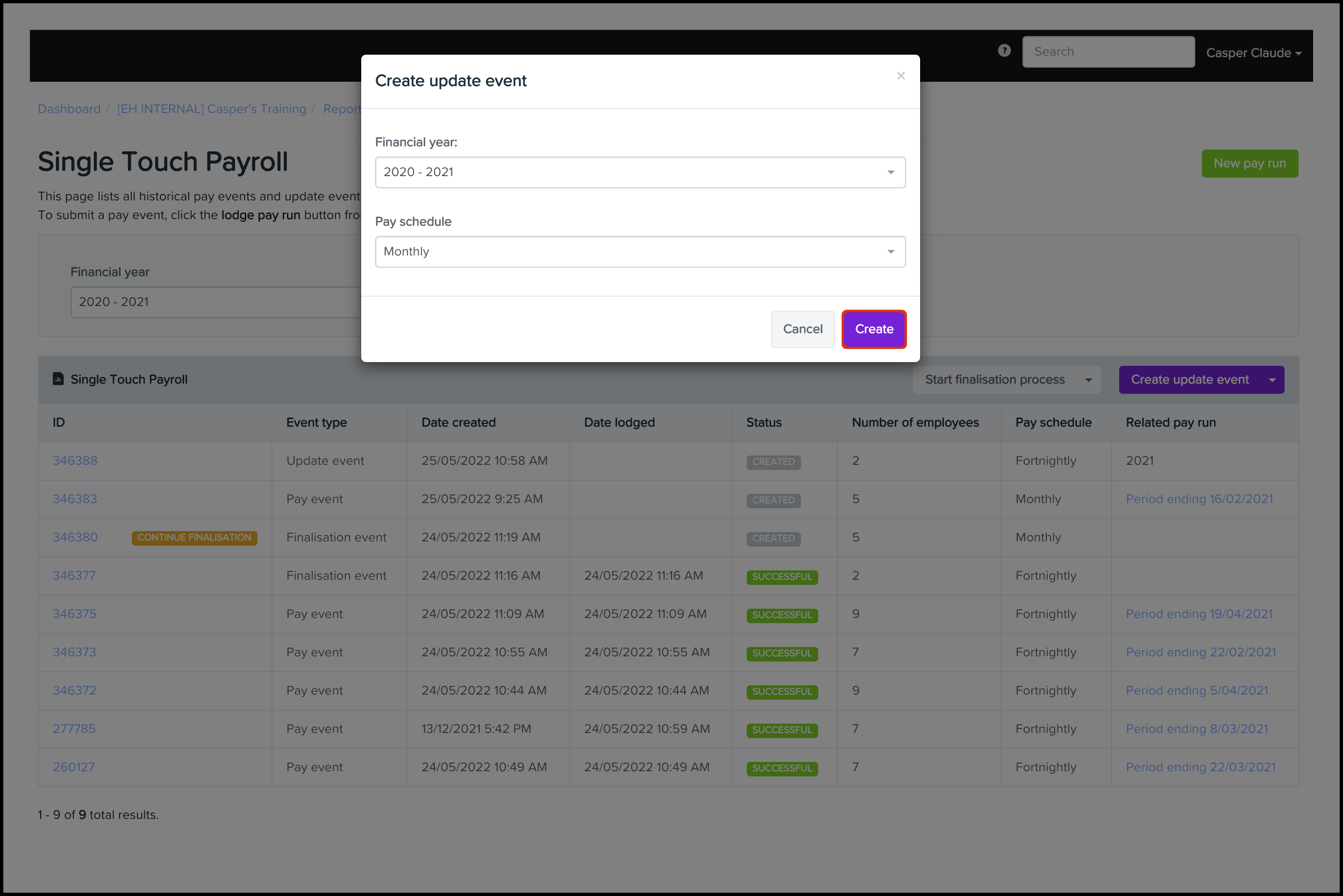The image size is (1343, 896).
Task: Click the Continue Finalisation badge
Action: point(194,537)
